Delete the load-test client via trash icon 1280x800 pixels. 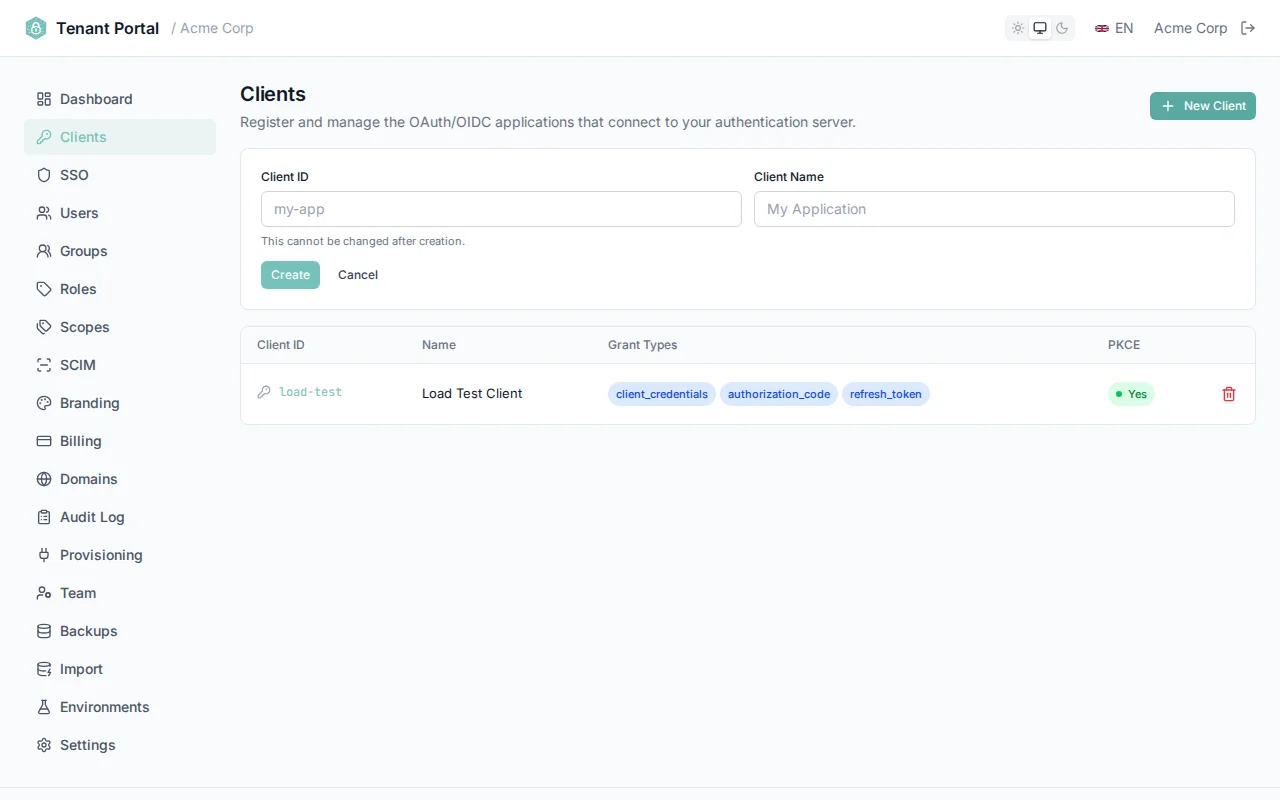point(1229,394)
